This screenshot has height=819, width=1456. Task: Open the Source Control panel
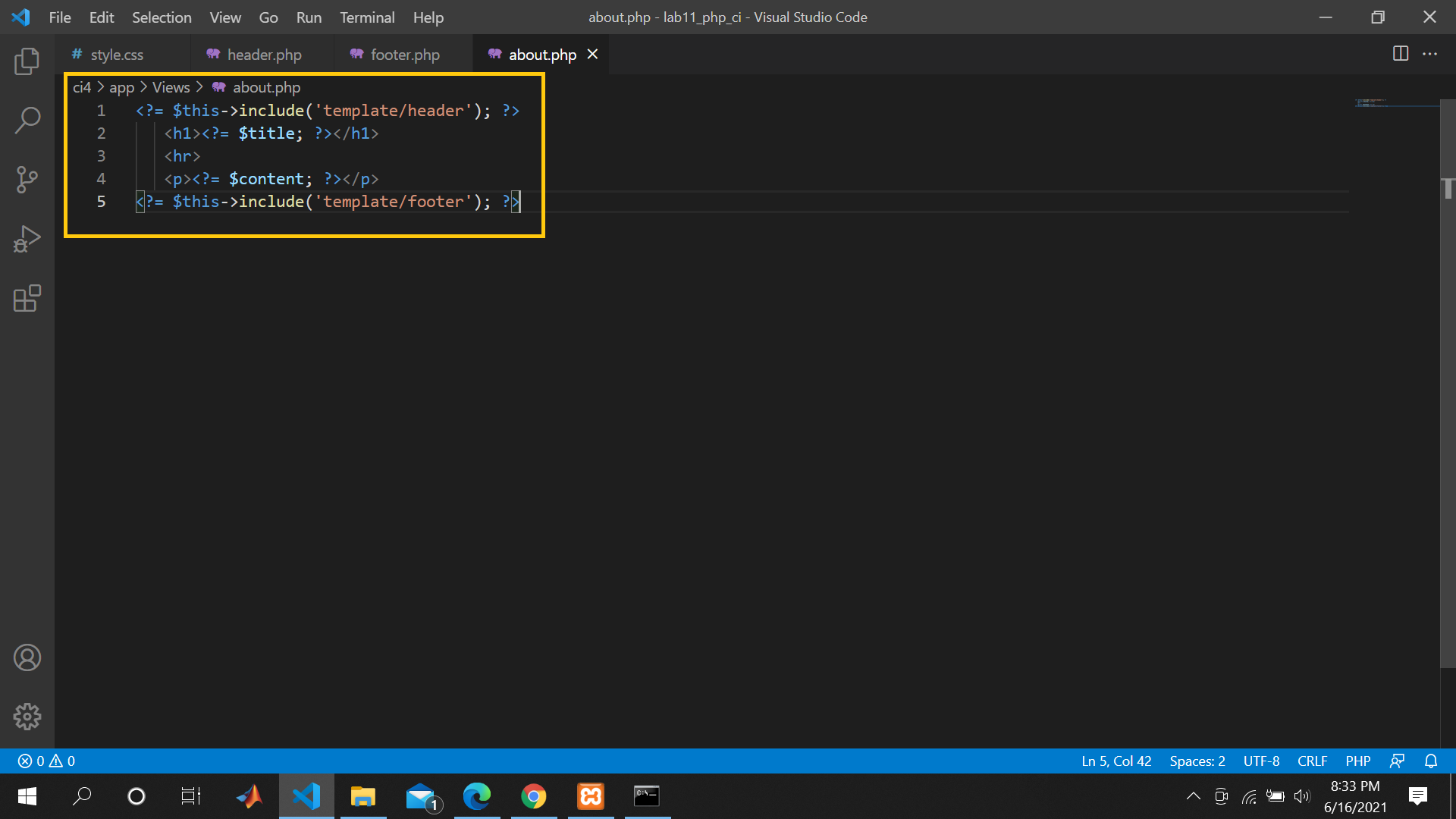27,179
